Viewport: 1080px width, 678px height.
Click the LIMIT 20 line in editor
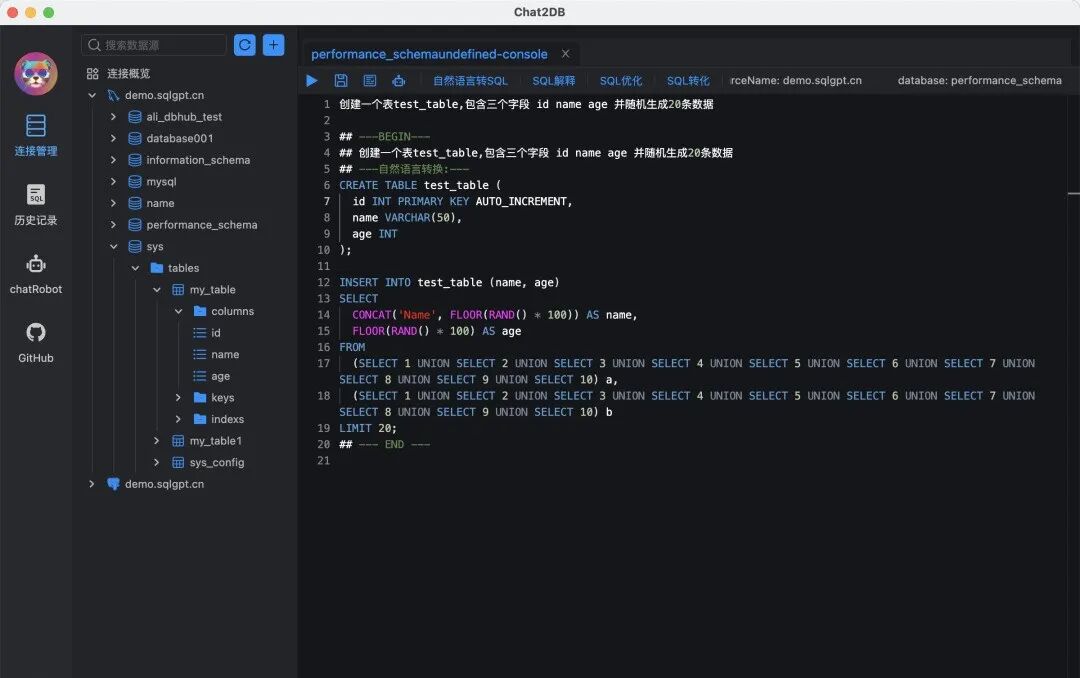coord(368,428)
